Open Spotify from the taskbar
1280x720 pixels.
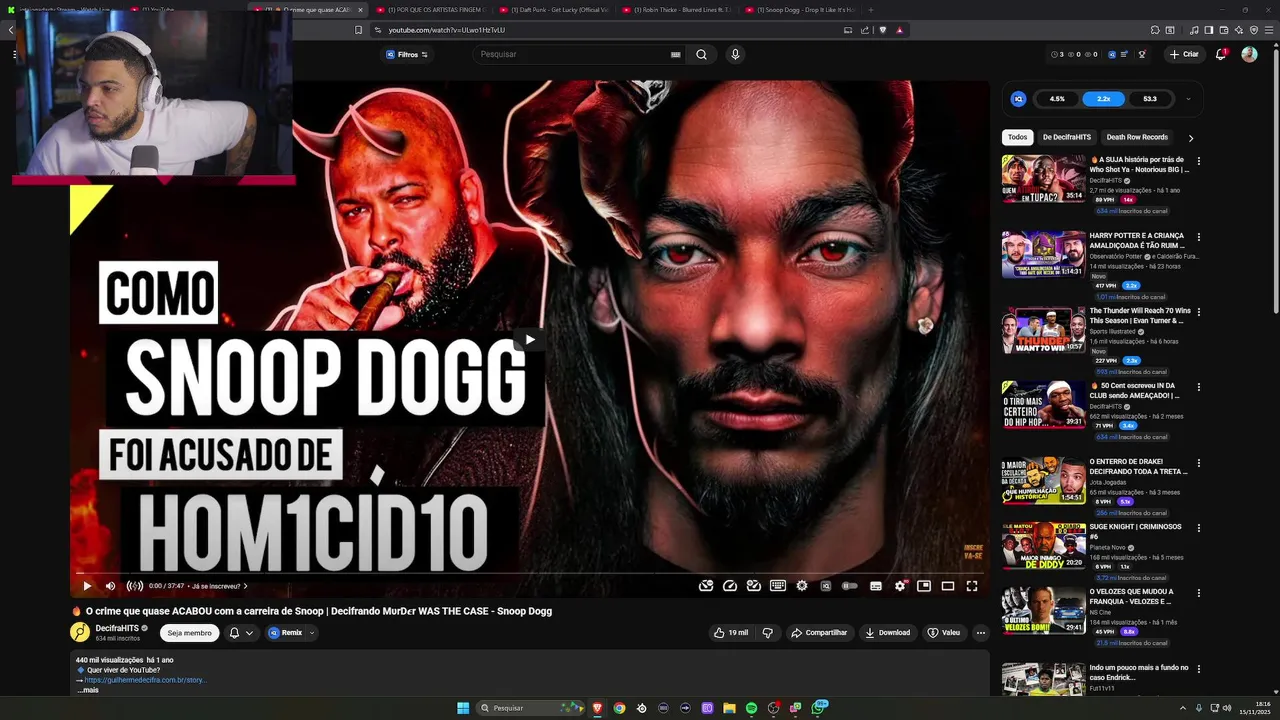point(751,708)
